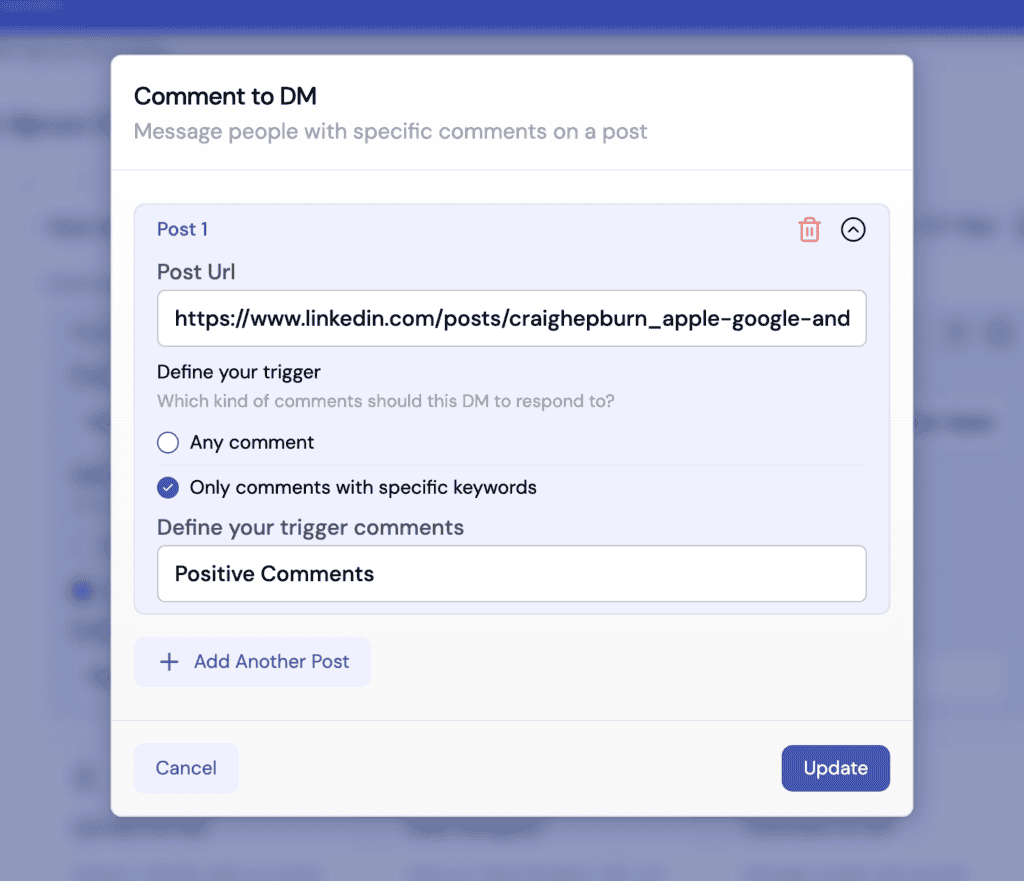Click the 'Only comments with specific keywords' label
Image resolution: width=1024 pixels, height=881 pixels.
pos(363,488)
